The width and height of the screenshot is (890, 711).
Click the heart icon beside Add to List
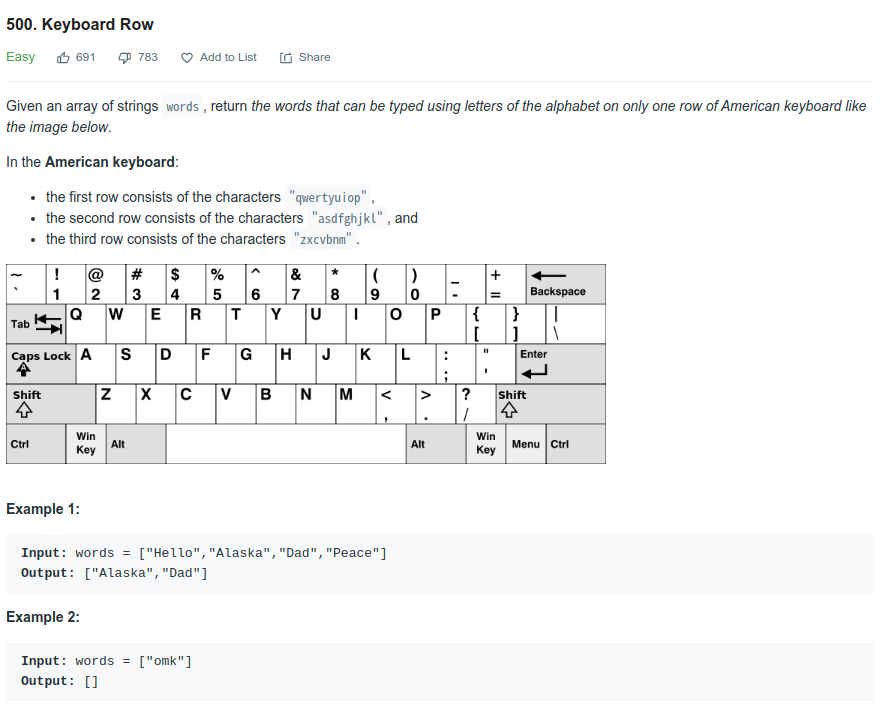(x=186, y=57)
